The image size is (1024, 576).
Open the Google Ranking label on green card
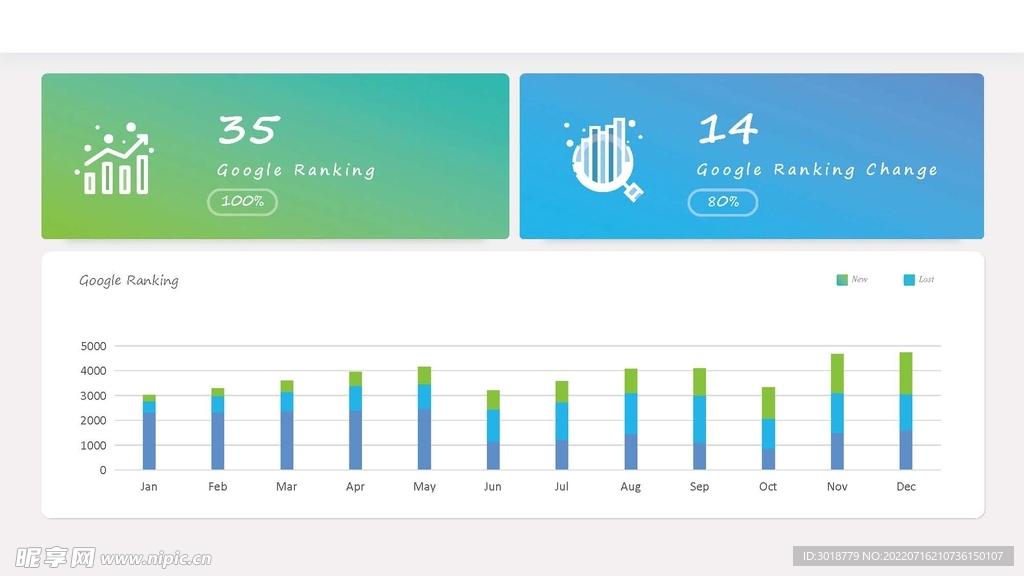click(x=296, y=170)
